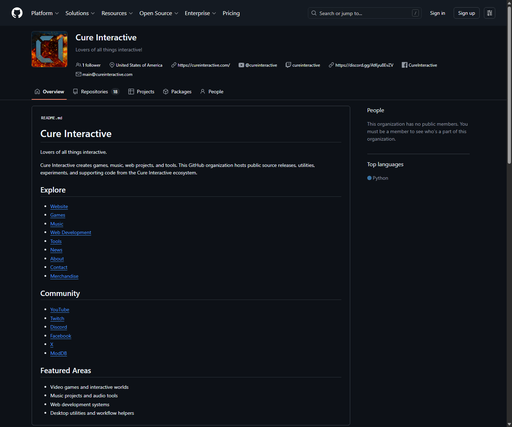The width and height of the screenshot is (512, 427).
Task: Focus the Search or jump to field
Action: tap(365, 13)
